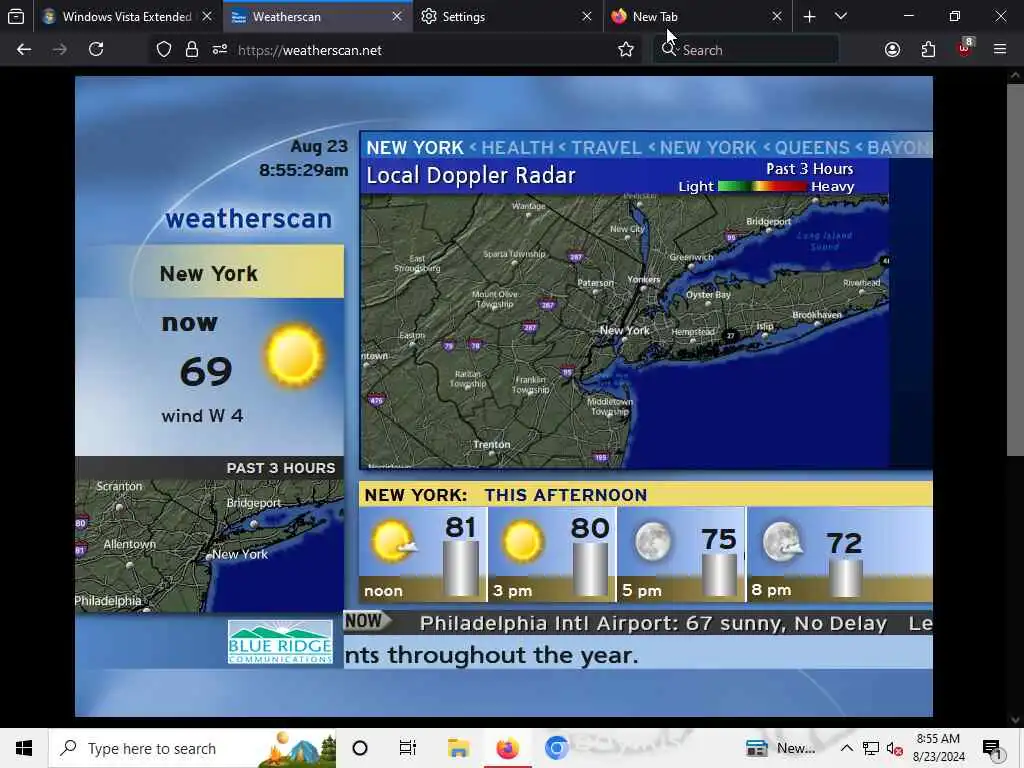Close the New Tab tab

[x=776, y=16]
